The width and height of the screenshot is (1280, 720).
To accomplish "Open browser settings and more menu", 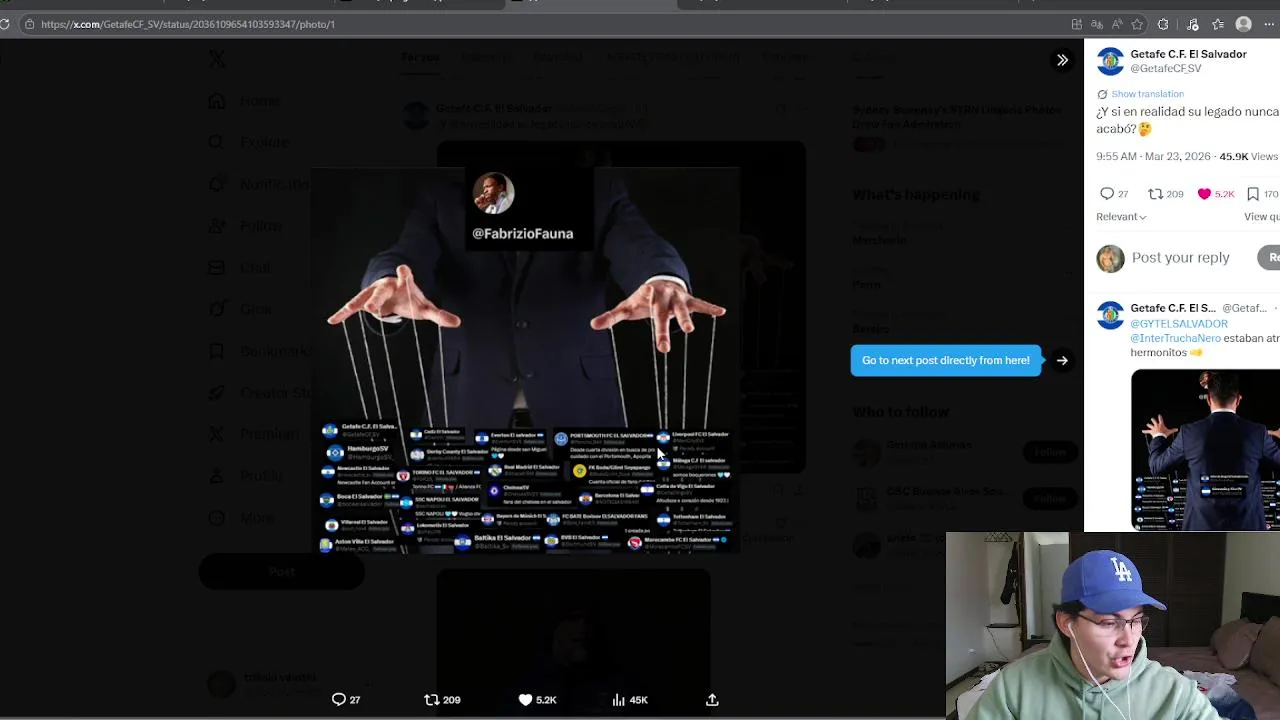I will coord(1269,24).
